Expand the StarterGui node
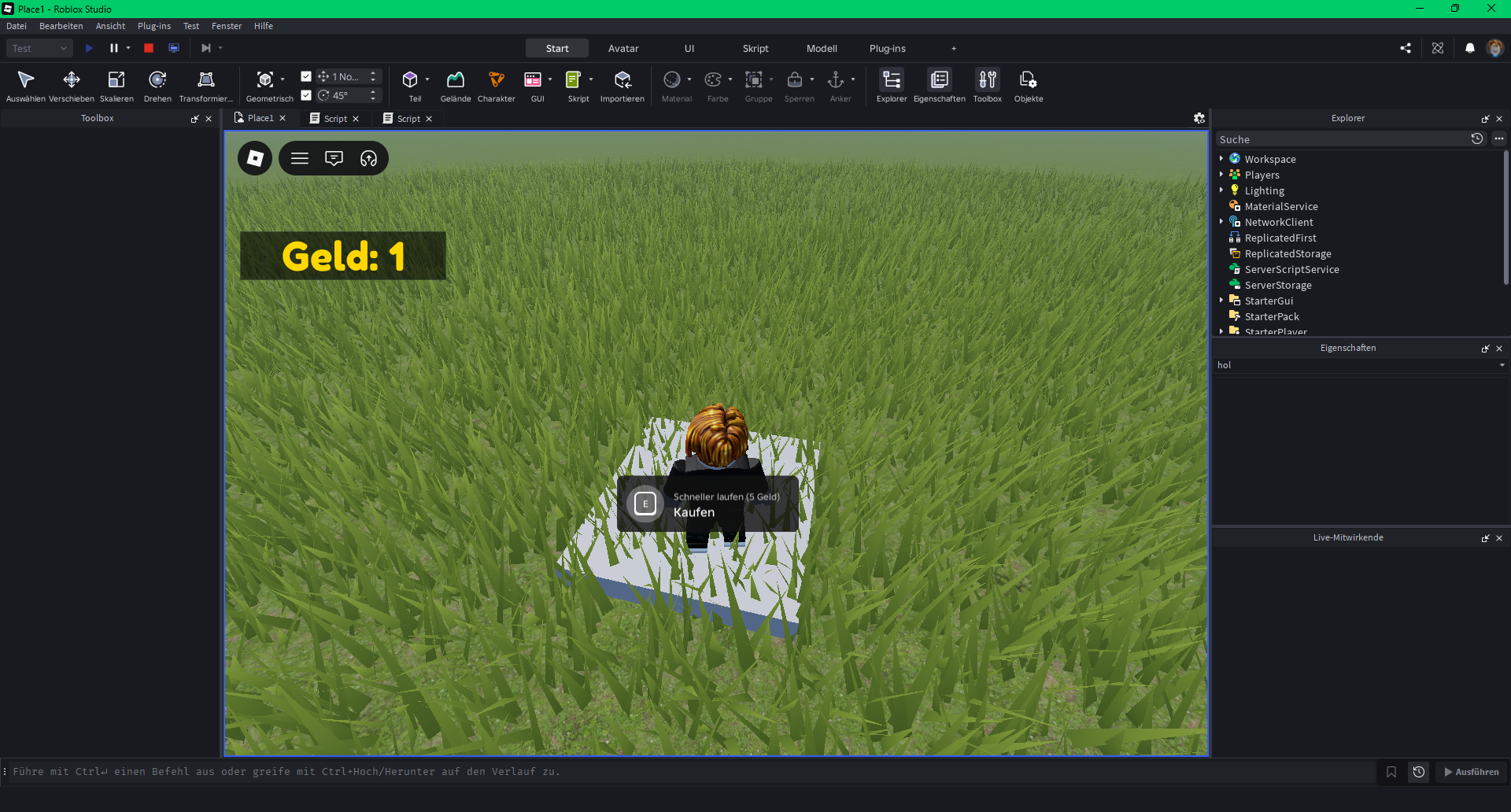 pyautogui.click(x=1221, y=301)
